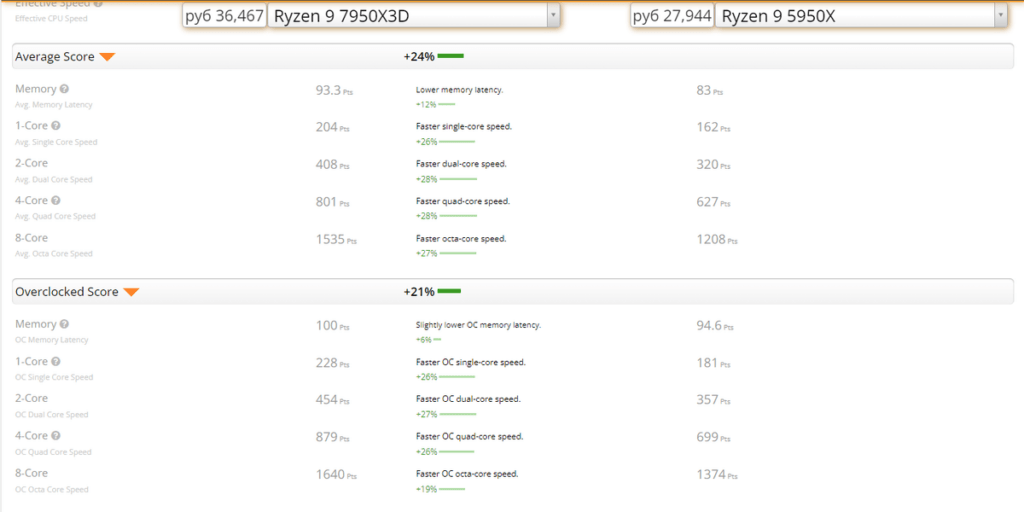The height and width of the screenshot is (512, 1024).
Task: Collapse the Average Score section
Action: tap(513, 57)
